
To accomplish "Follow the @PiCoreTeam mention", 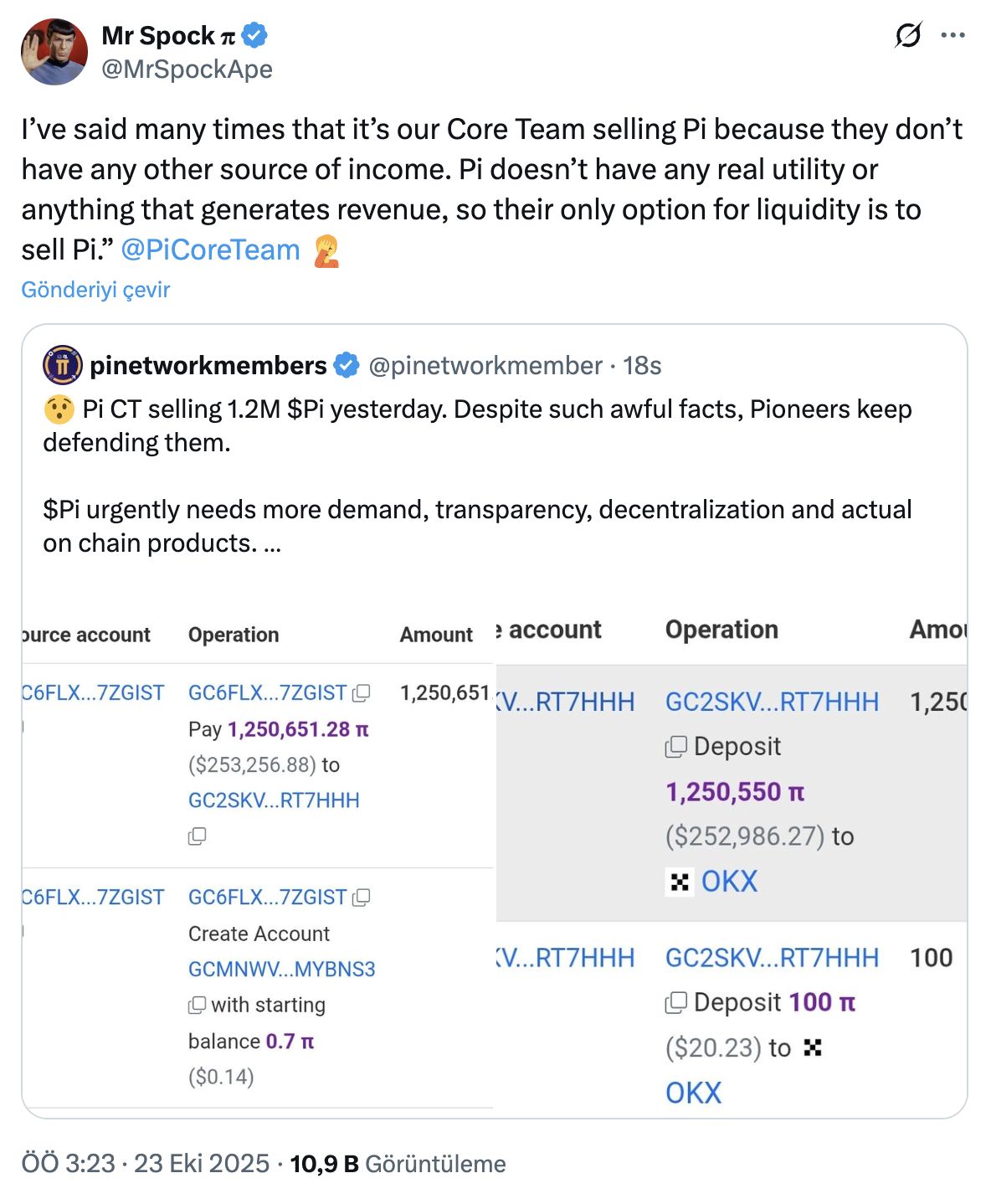I will tap(210, 250).
